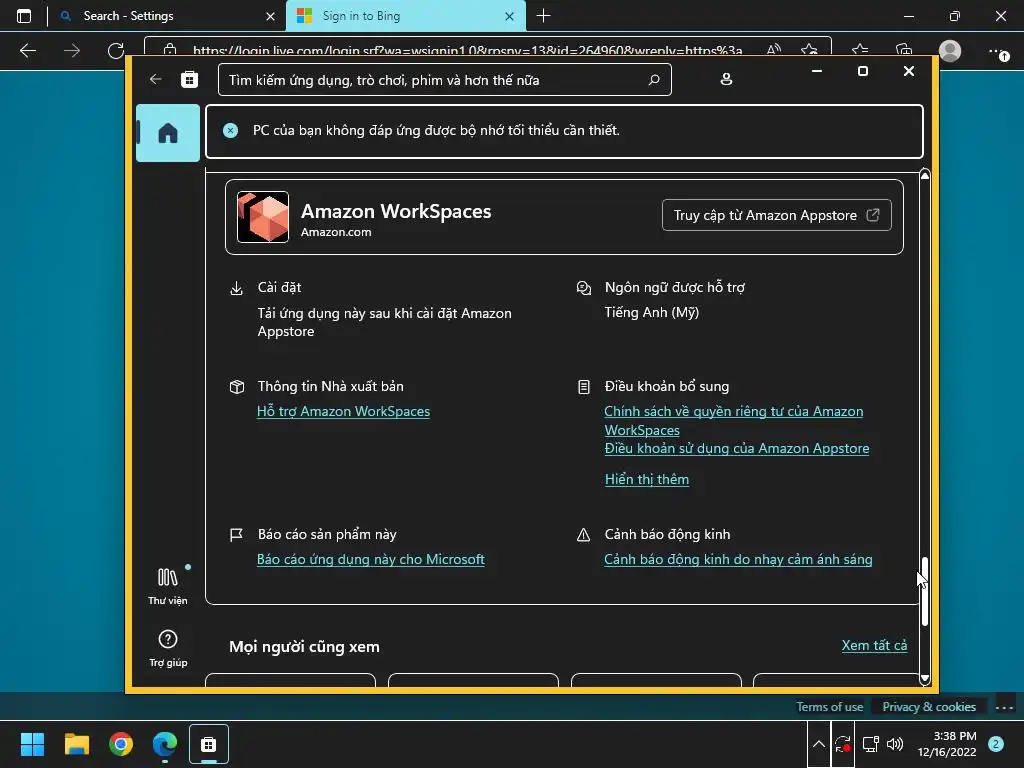Click the Cài đặt heading
This screenshot has height=768, width=1024.
[280, 287]
